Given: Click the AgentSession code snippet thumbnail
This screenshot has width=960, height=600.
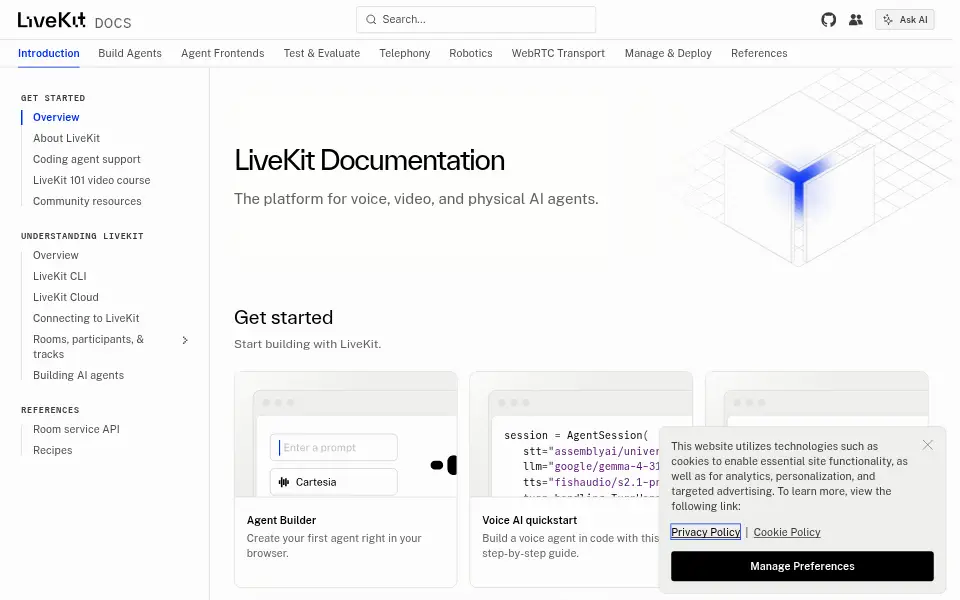Looking at the screenshot, I should click(580, 435).
